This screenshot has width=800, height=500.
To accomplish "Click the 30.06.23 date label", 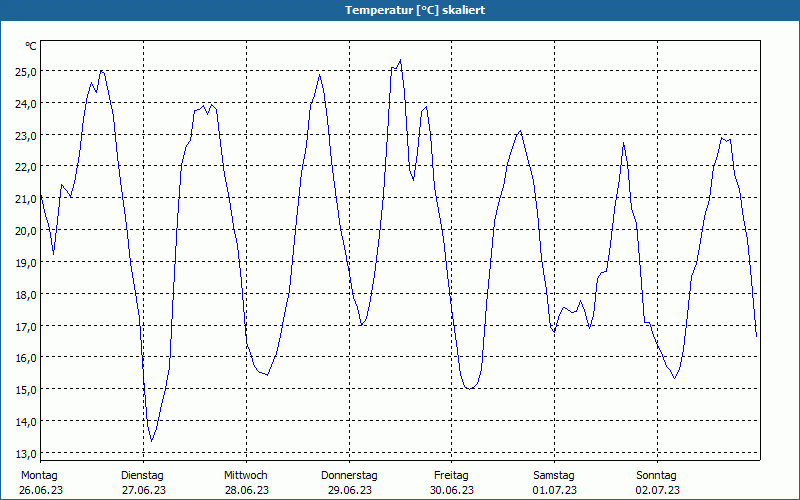I will click(451, 490).
